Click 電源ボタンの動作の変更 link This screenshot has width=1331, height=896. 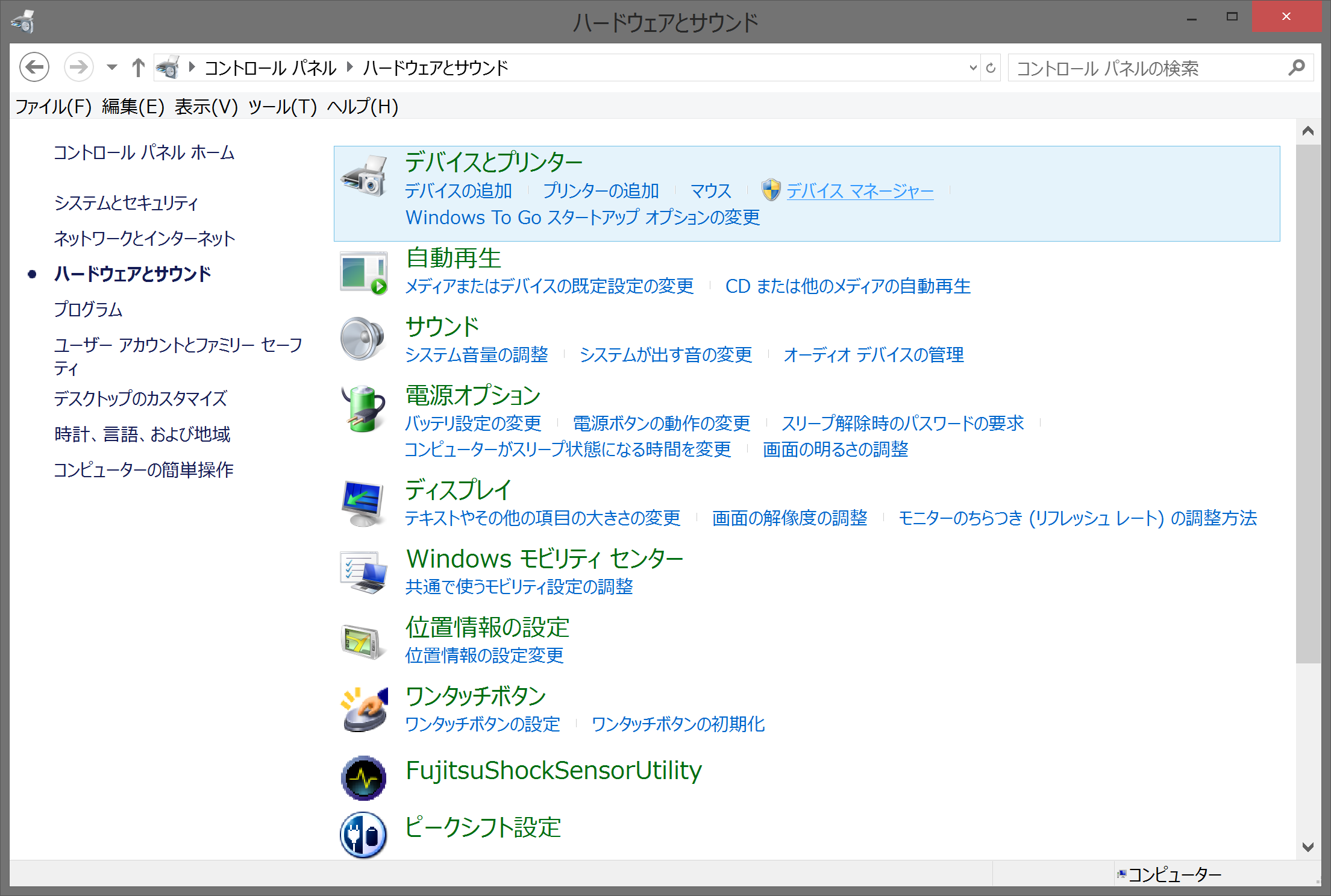click(x=662, y=423)
